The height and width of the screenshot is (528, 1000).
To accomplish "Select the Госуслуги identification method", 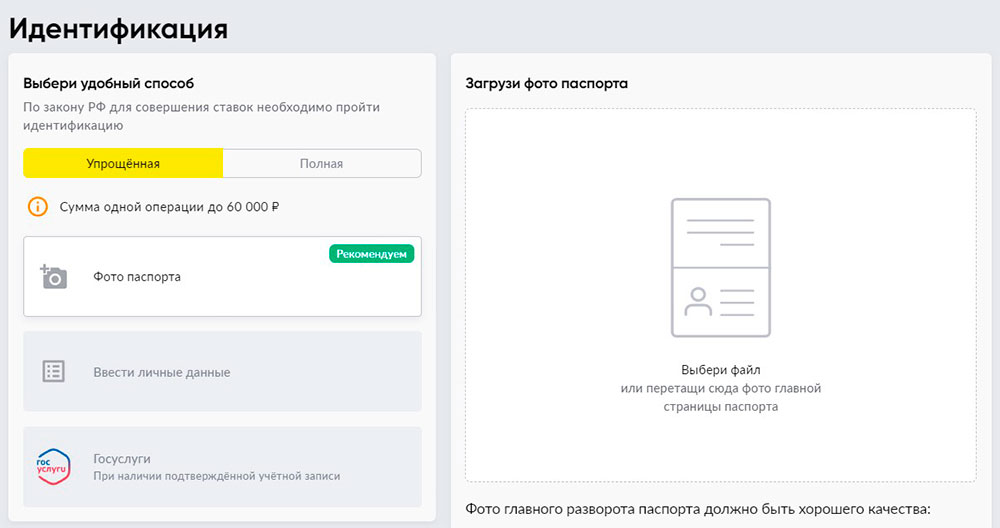I will 223,467.
